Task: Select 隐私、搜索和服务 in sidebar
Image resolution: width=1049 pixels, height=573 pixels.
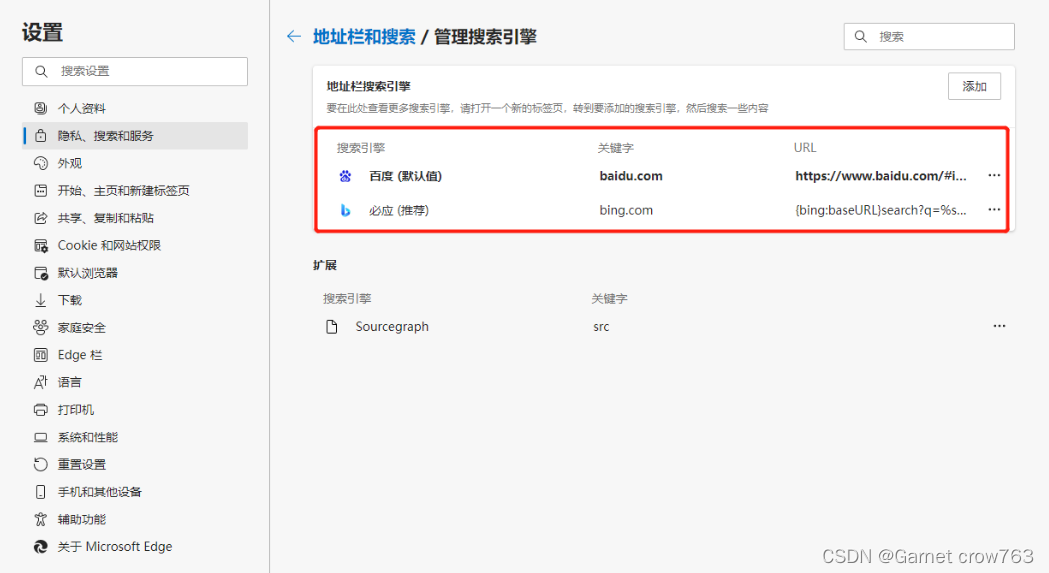Action: click(135, 136)
